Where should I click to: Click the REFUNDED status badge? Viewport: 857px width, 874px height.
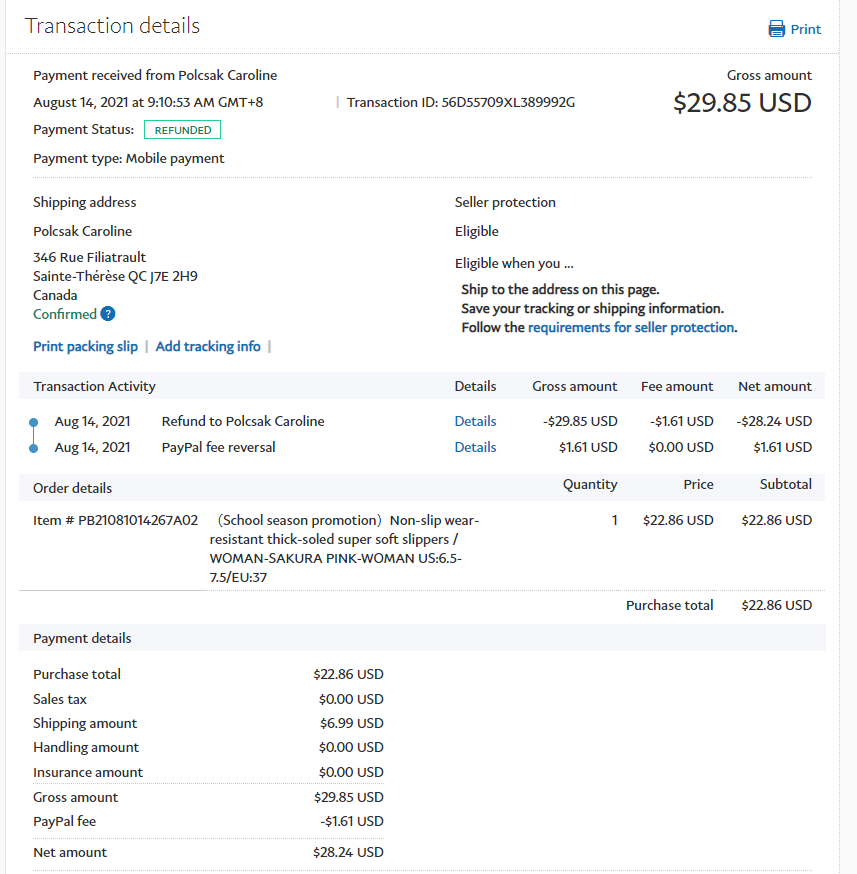(182, 130)
